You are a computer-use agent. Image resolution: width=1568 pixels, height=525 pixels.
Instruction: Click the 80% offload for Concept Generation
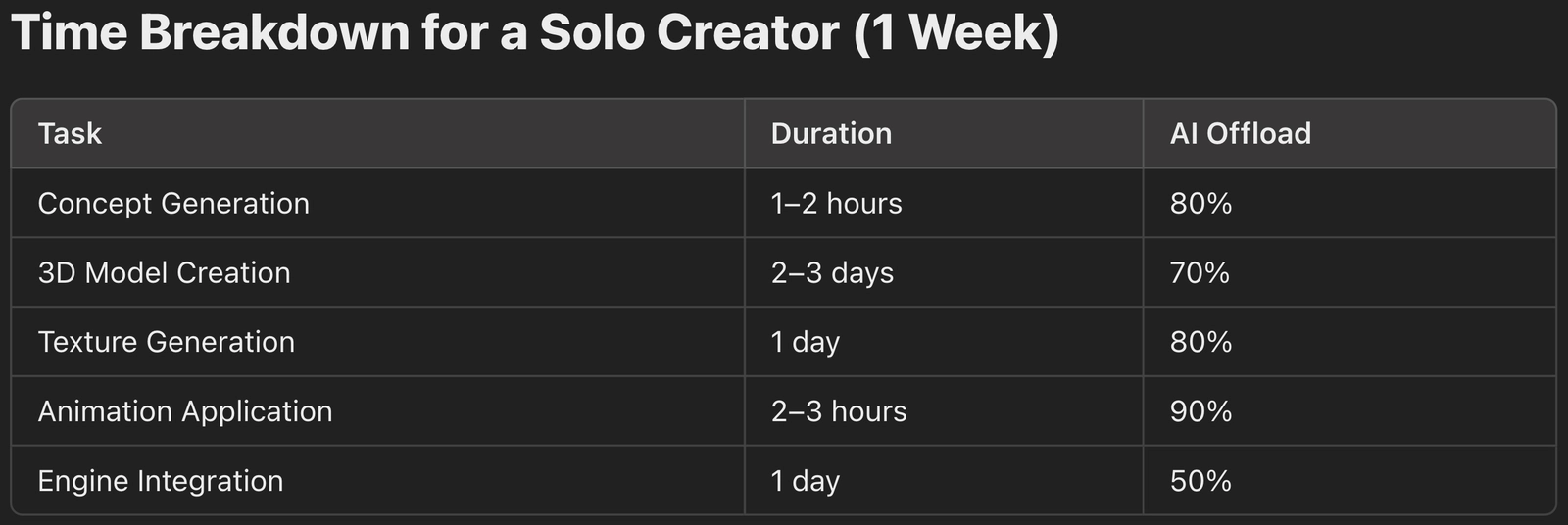click(1200, 203)
